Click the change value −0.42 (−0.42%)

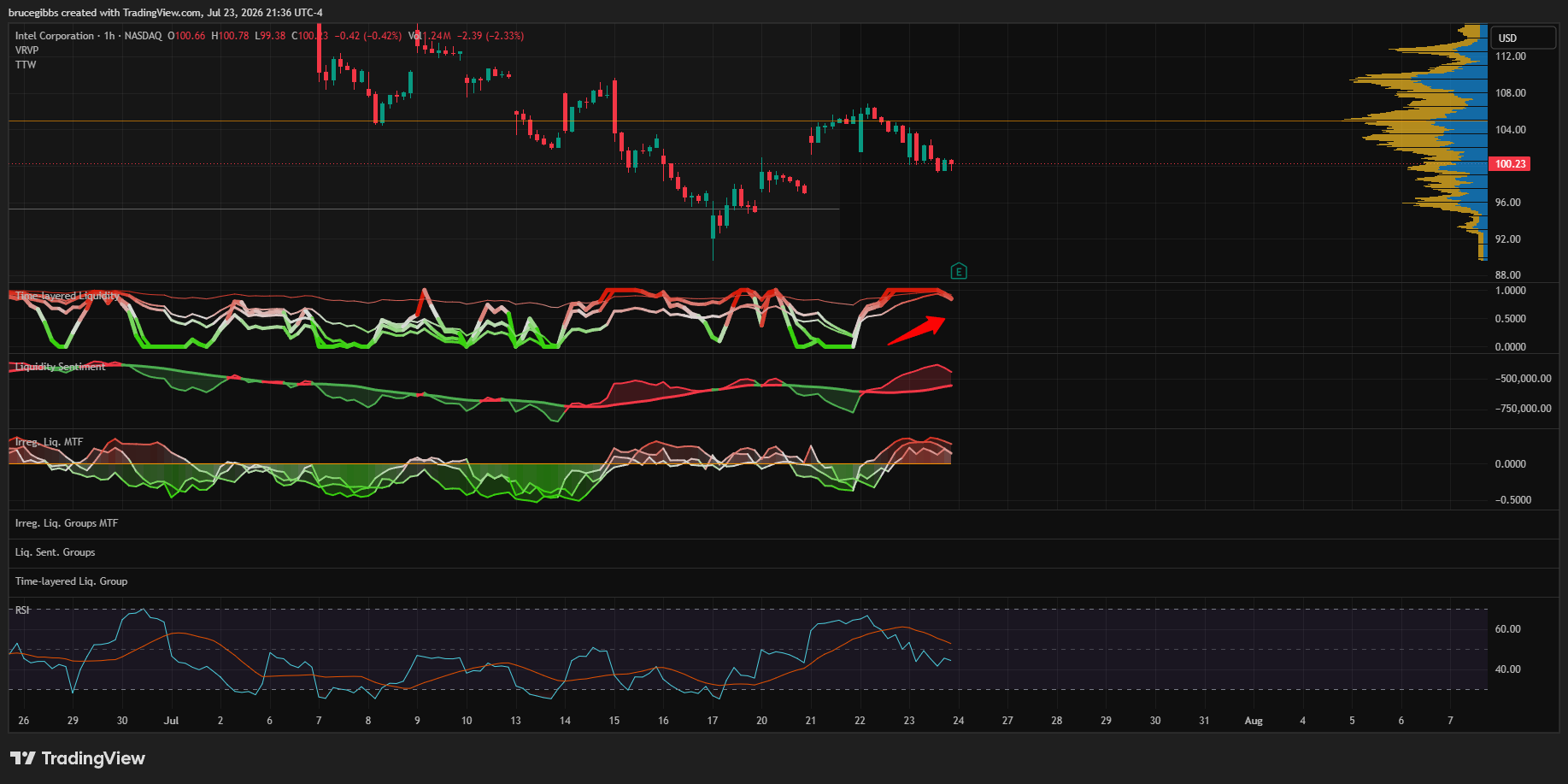(x=367, y=36)
